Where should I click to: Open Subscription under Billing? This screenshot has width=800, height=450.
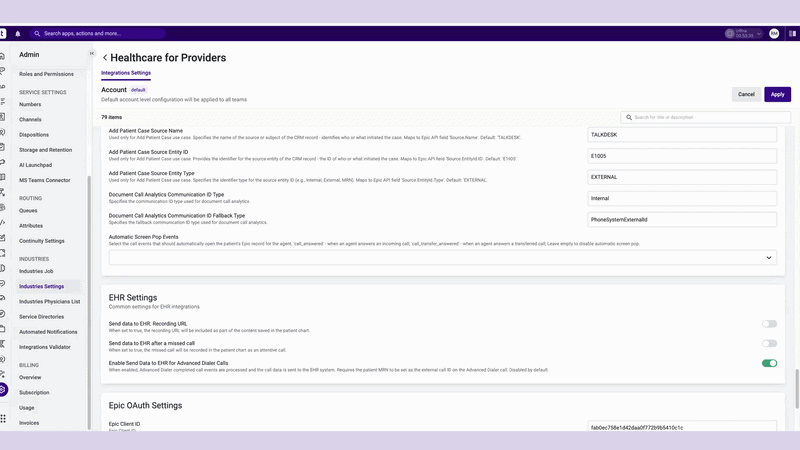coord(34,392)
